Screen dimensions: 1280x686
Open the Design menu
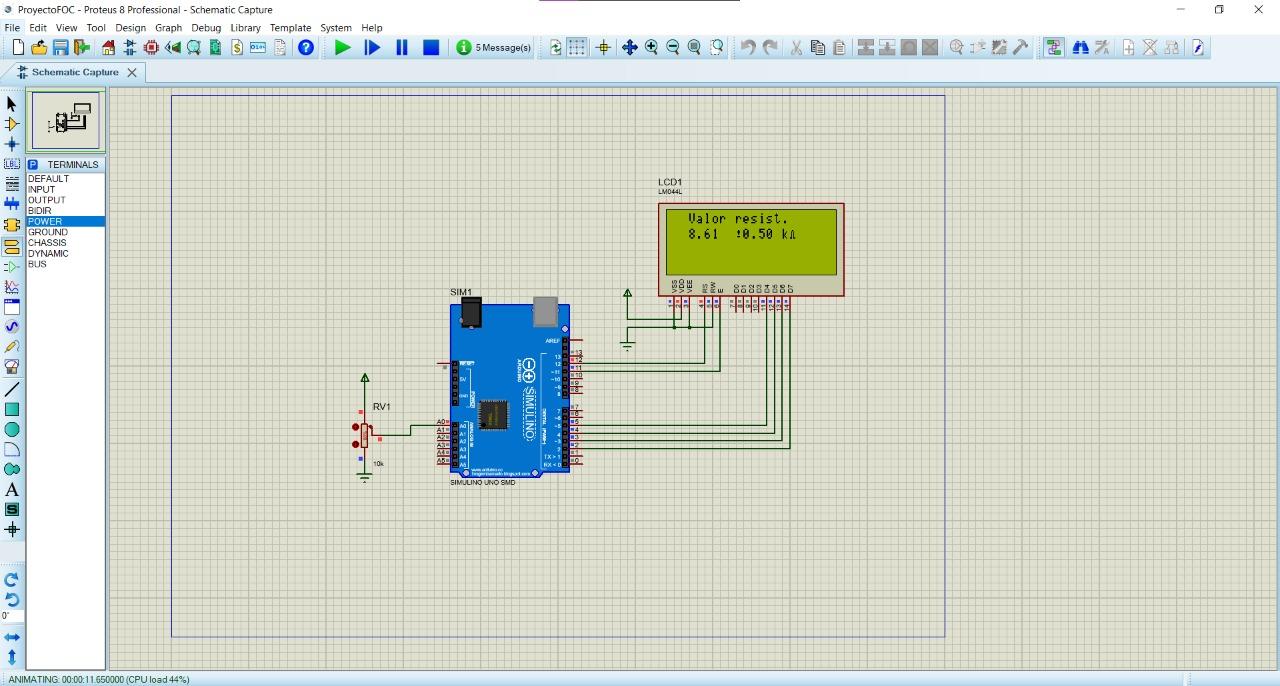[x=130, y=28]
